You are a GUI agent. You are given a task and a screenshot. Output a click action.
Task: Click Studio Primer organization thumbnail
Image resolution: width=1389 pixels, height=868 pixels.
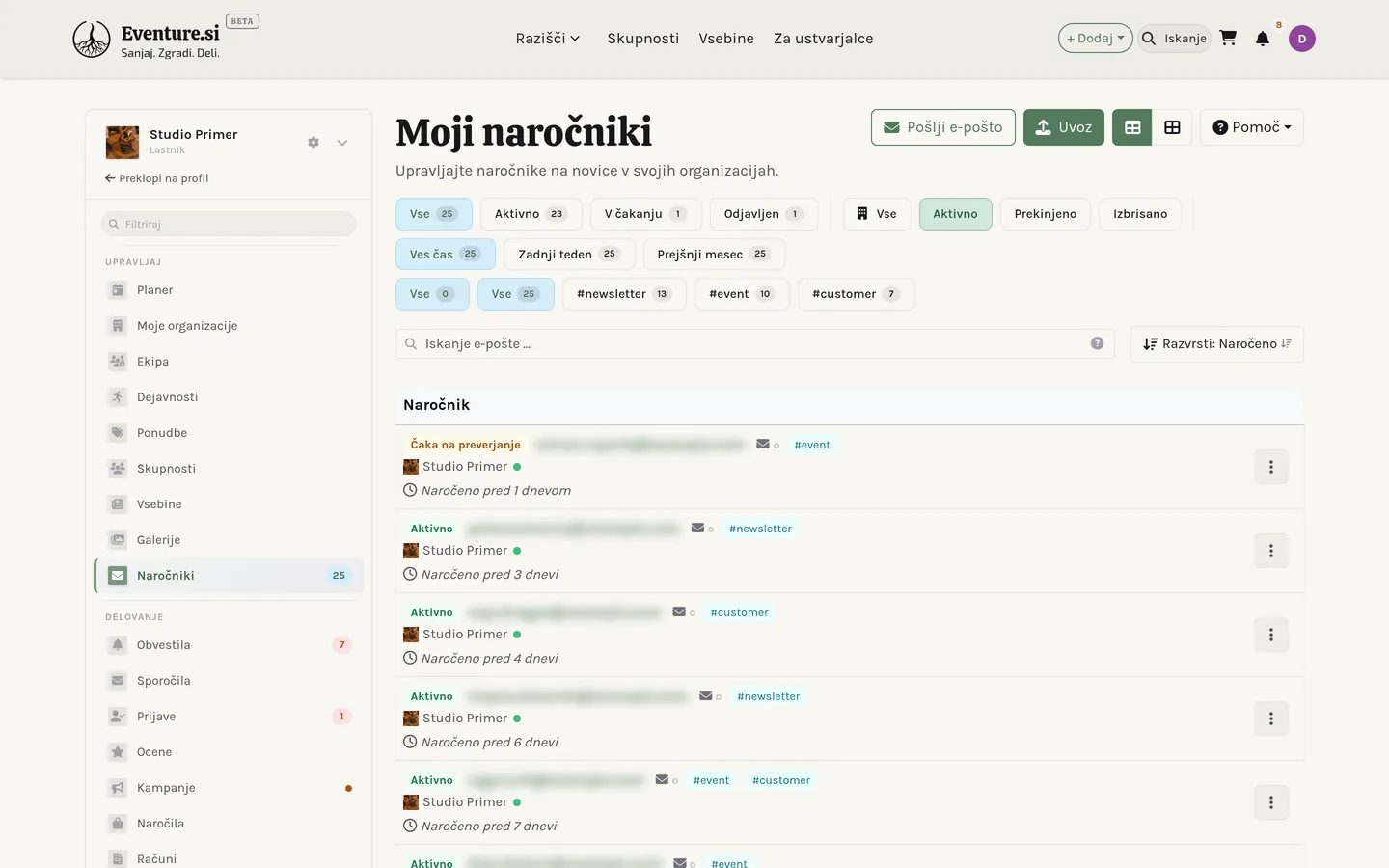[123, 143]
